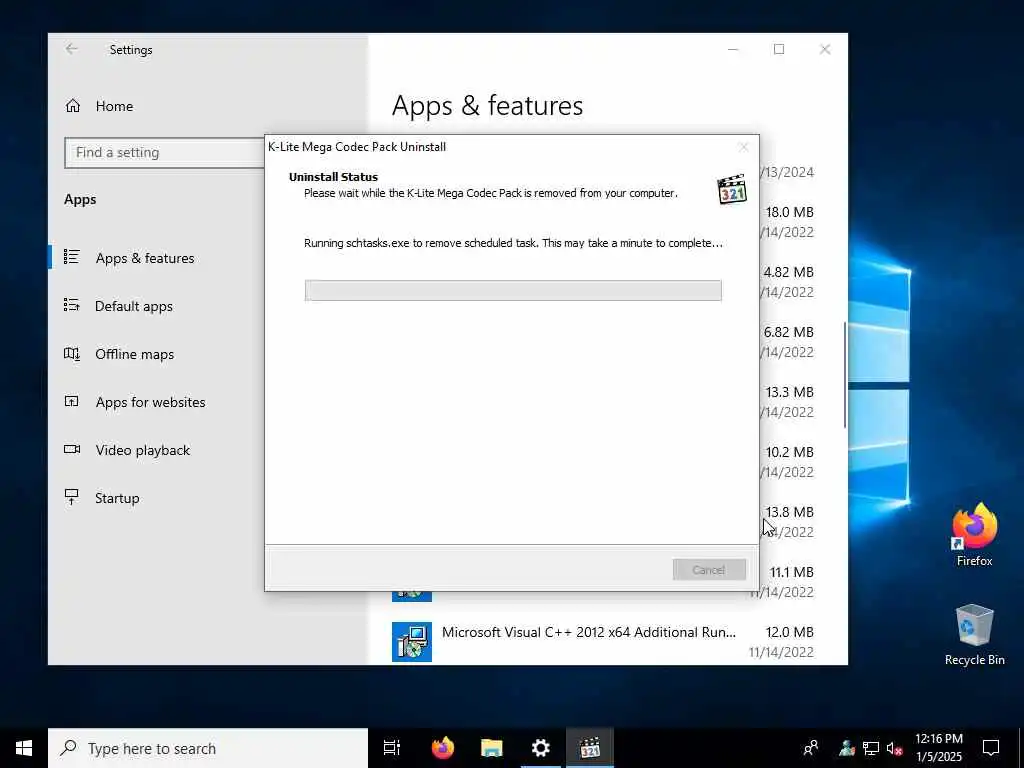Open the Recycle Bin on desktop
Image resolution: width=1024 pixels, height=768 pixels.
pyautogui.click(x=974, y=634)
